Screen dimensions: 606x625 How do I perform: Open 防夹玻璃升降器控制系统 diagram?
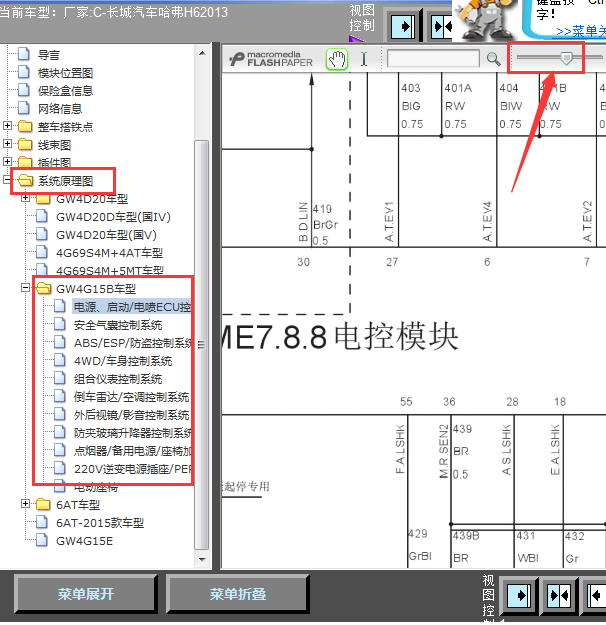pyautogui.click(x=132, y=433)
